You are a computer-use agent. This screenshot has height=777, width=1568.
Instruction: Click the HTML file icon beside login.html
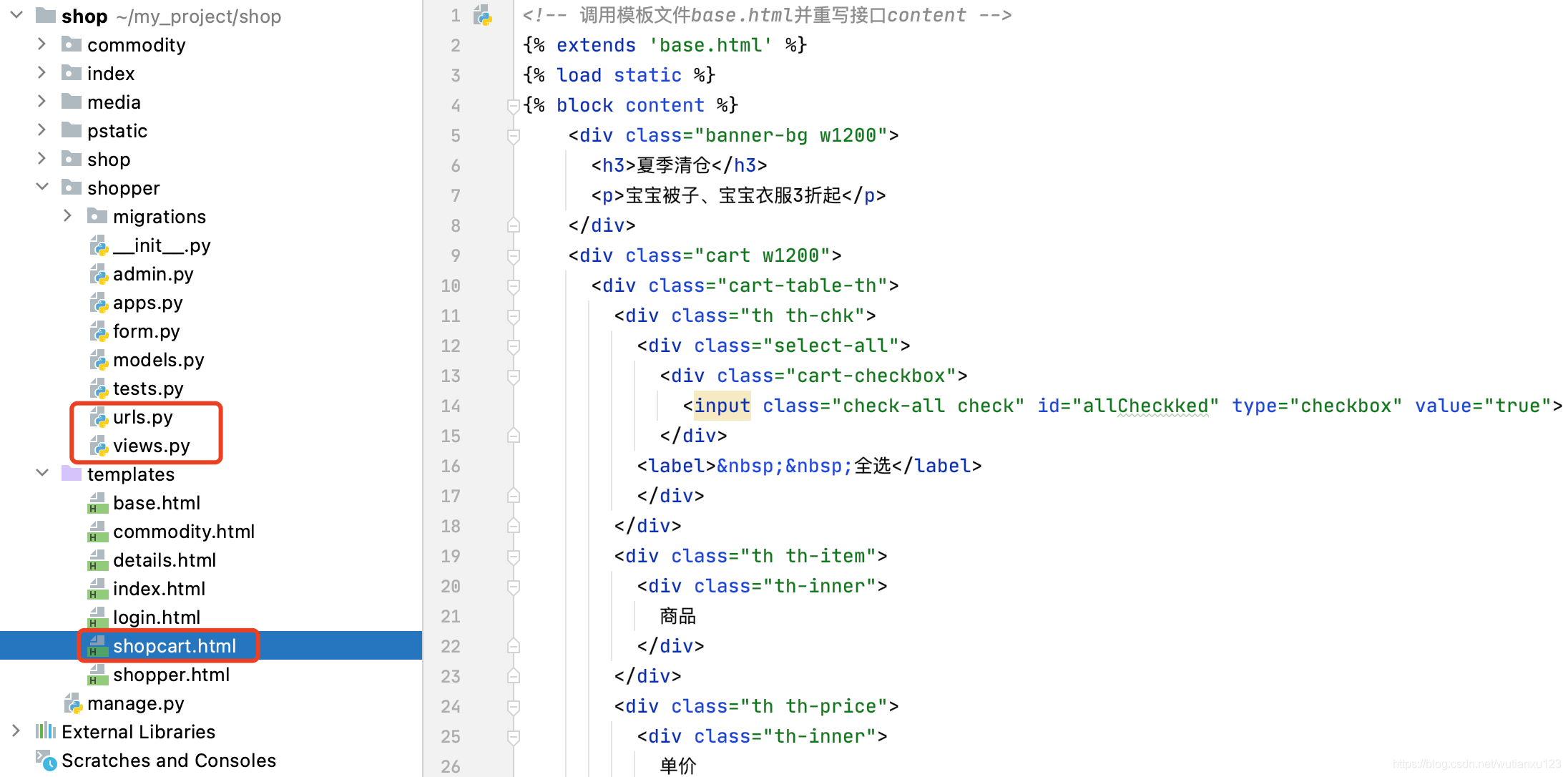coord(97,618)
